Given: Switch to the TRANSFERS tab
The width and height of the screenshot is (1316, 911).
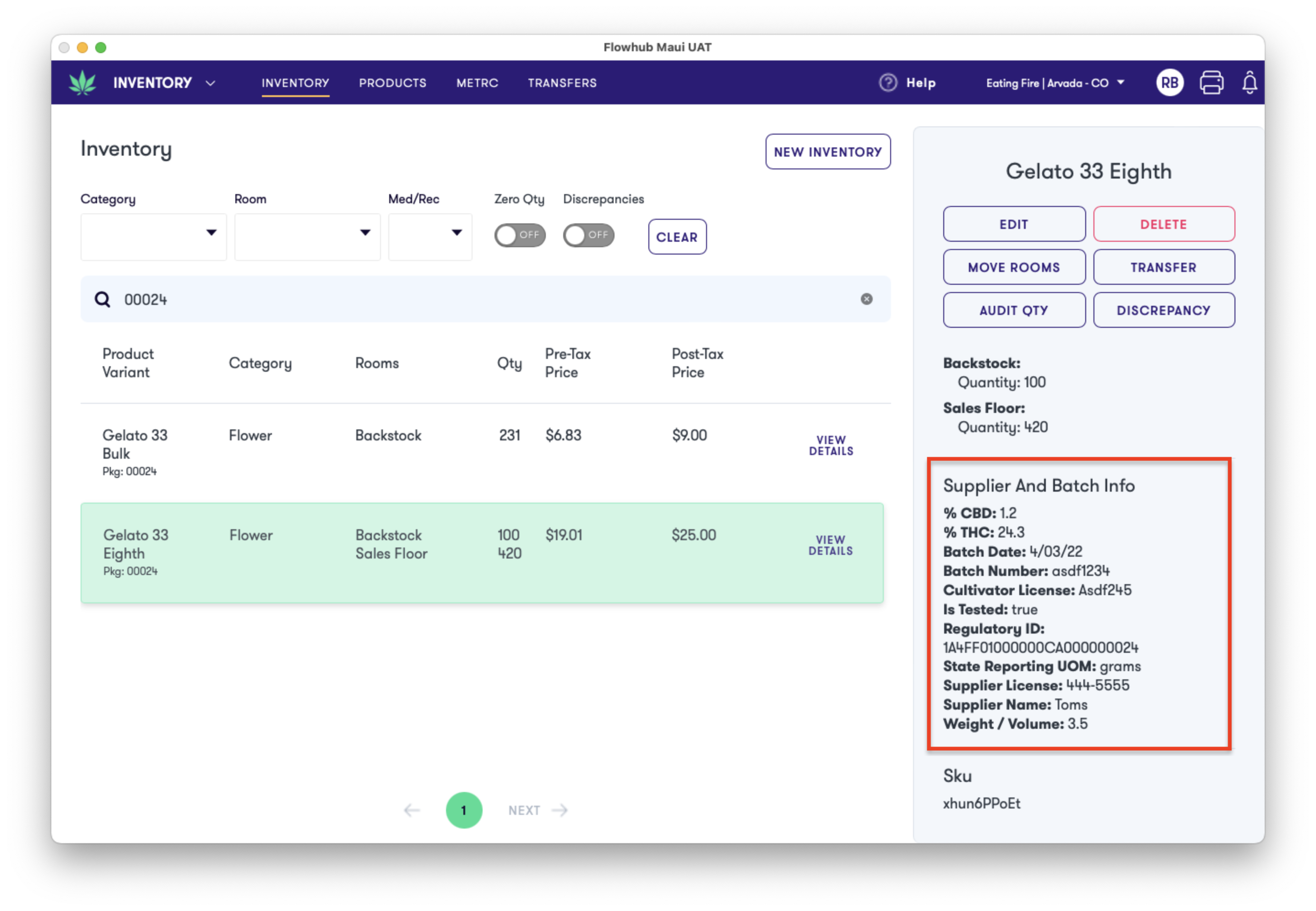Looking at the screenshot, I should 562,83.
